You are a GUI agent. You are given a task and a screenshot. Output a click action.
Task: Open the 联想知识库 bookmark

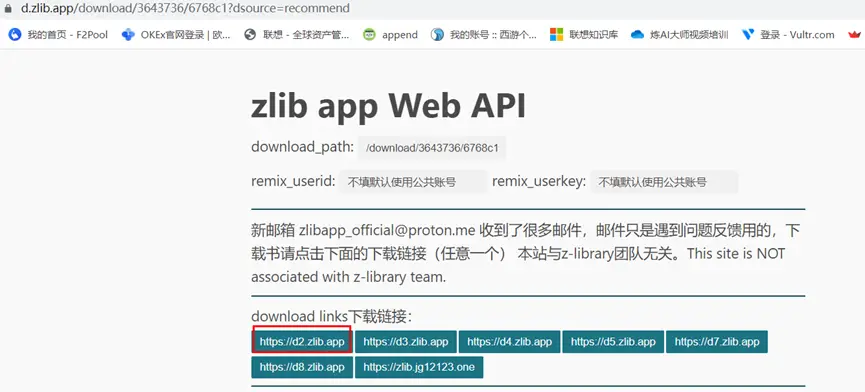click(x=584, y=35)
